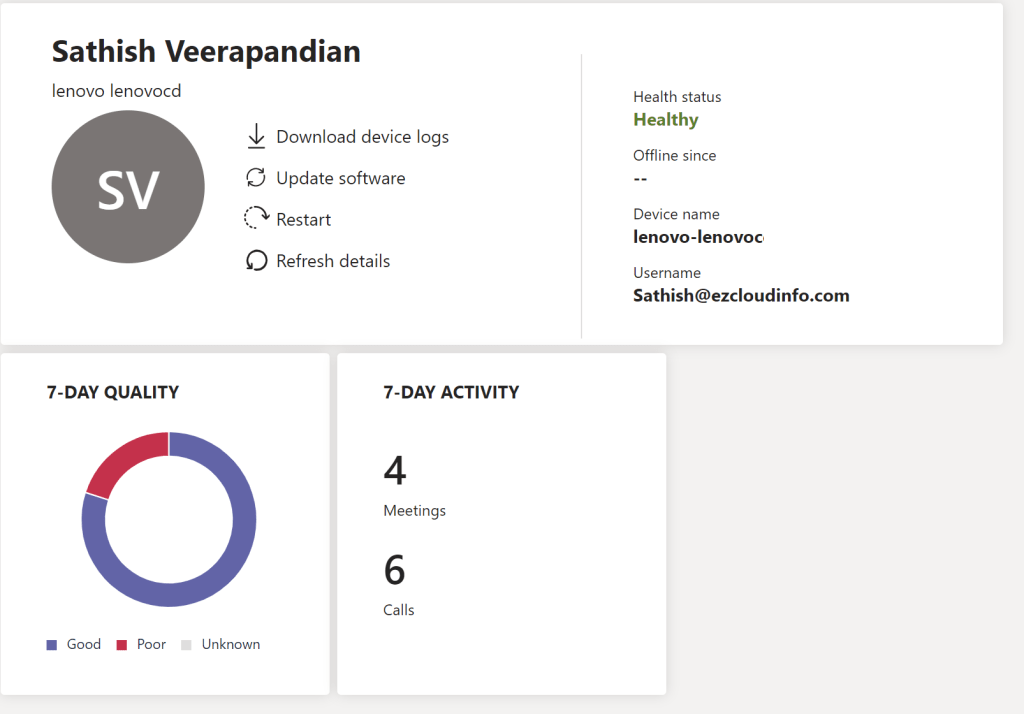
Task: Click the Sathish@ezcloudinfo.com username
Action: [x=741, y=296]
